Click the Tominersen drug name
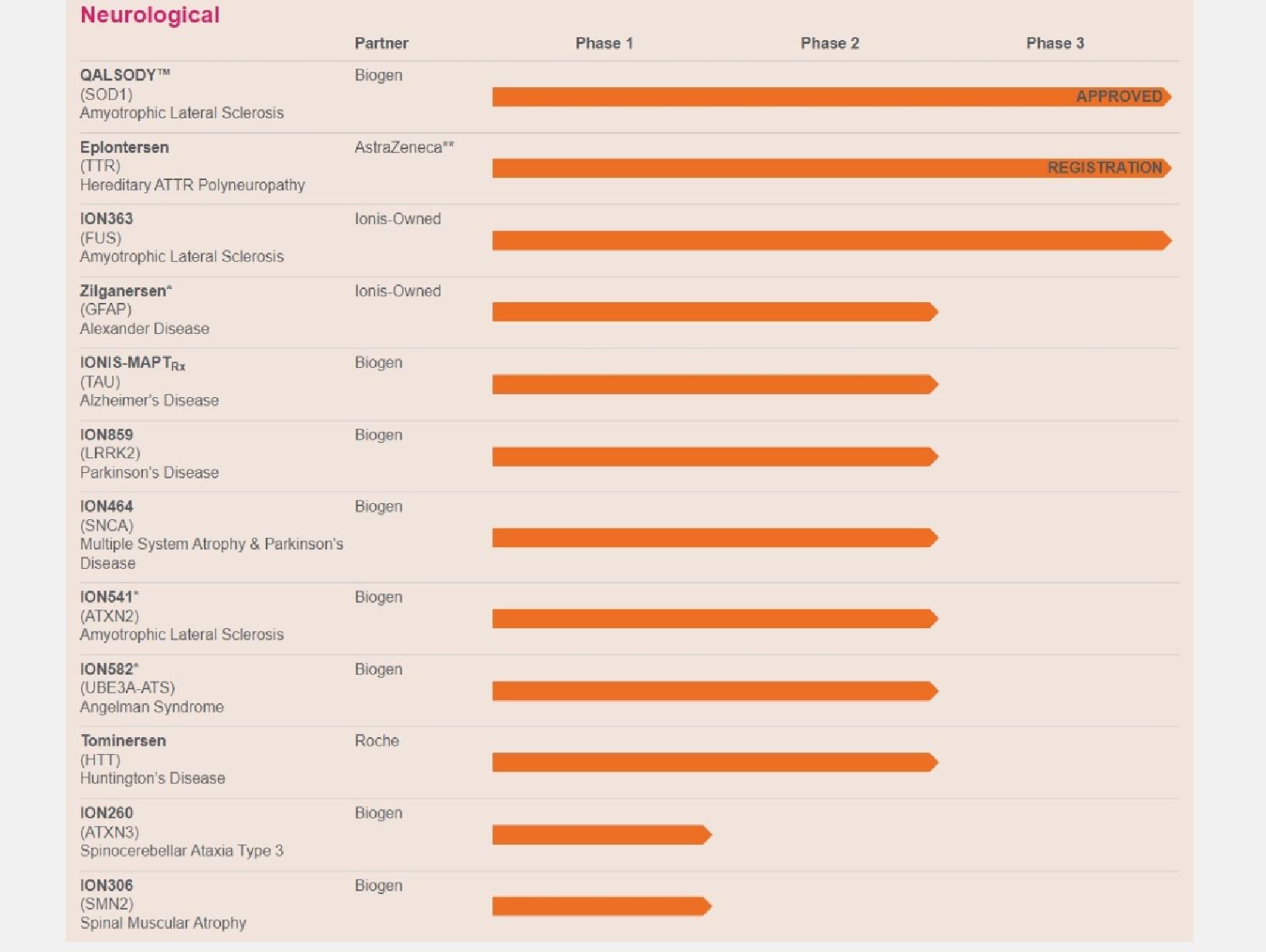 (x=123, y=740)
